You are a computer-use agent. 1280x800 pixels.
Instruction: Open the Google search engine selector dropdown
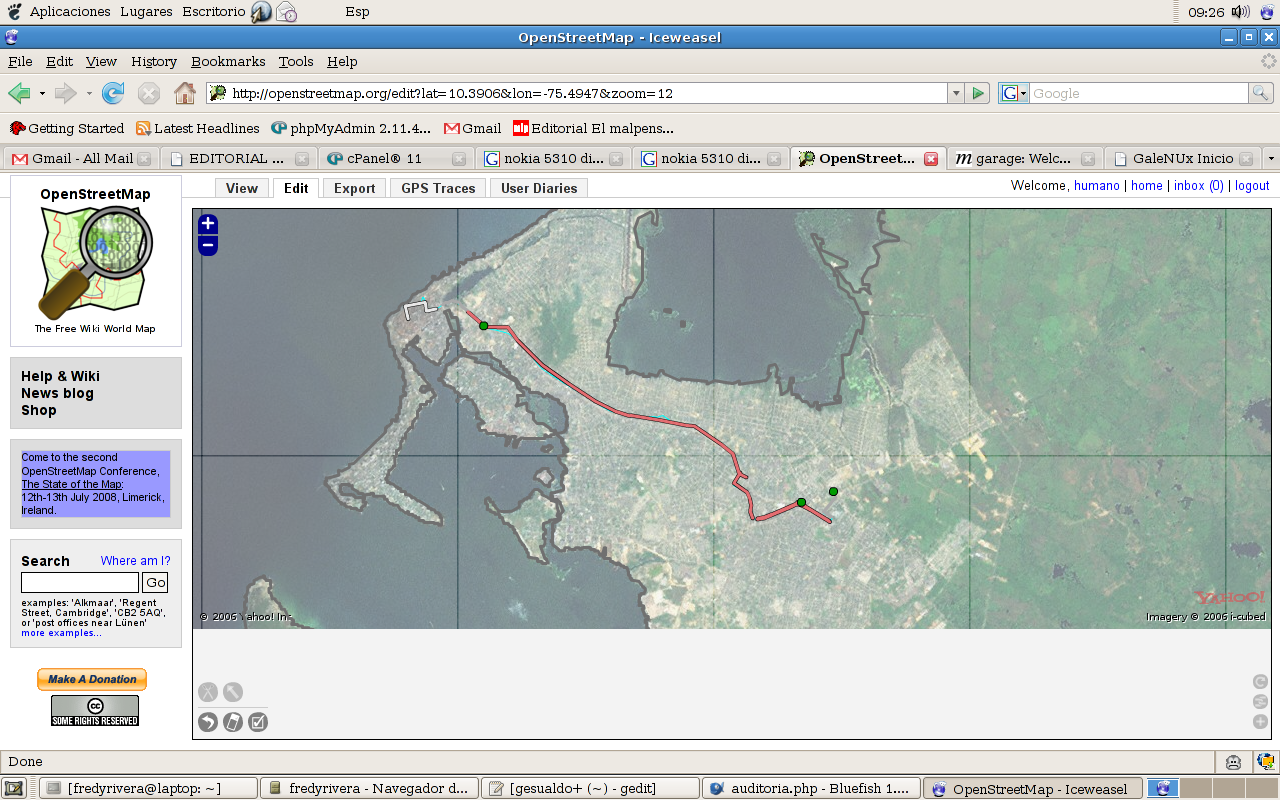click(1015, 93)
